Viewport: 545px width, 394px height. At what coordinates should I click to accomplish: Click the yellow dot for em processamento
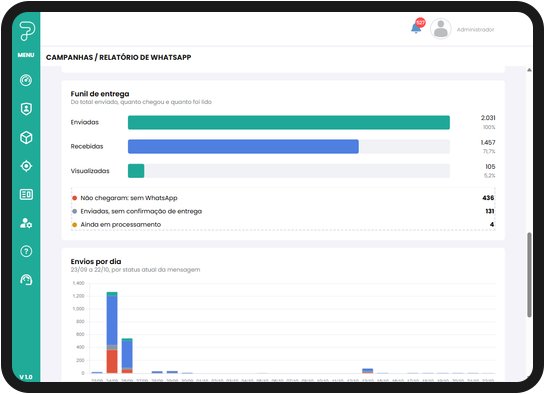(x=74, y=225)
